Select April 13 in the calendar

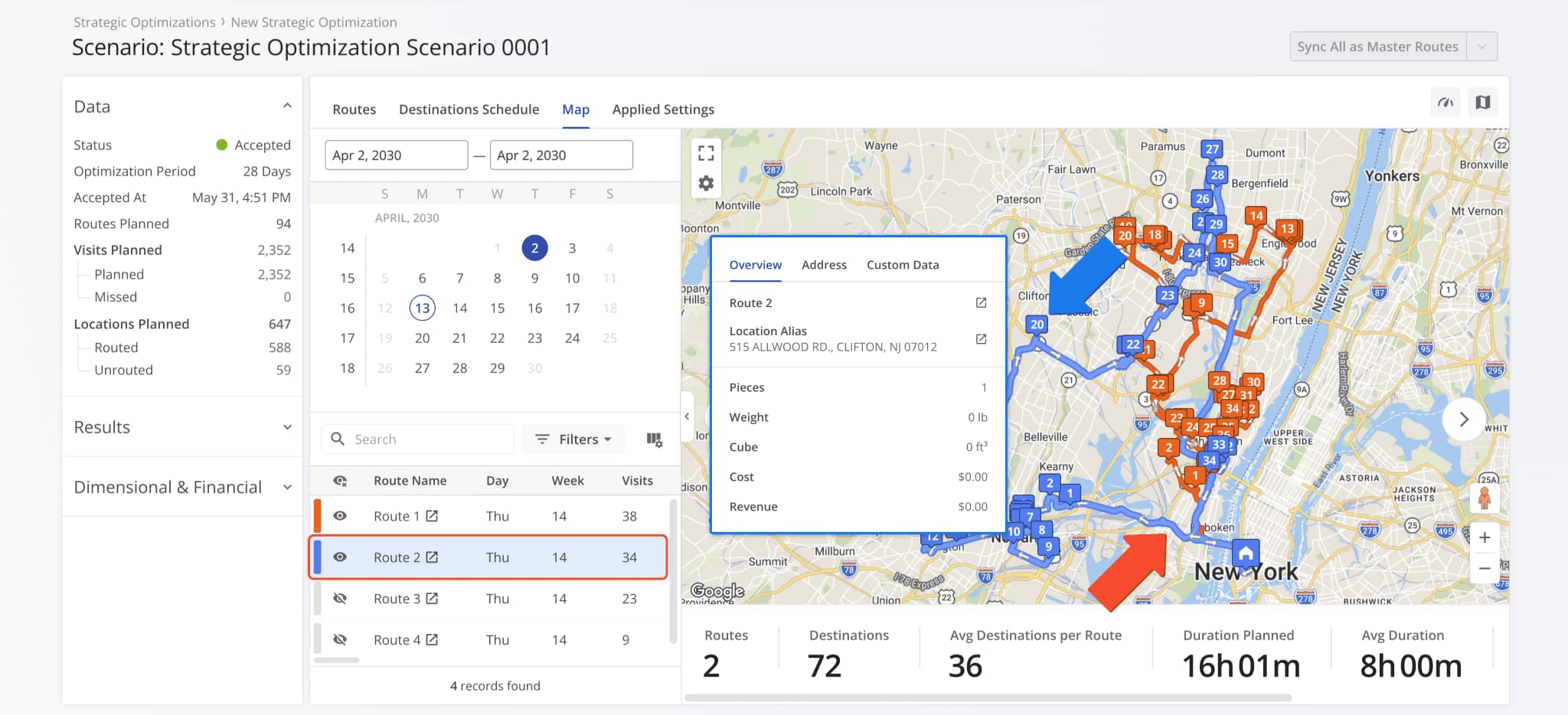tap(423, 308)
